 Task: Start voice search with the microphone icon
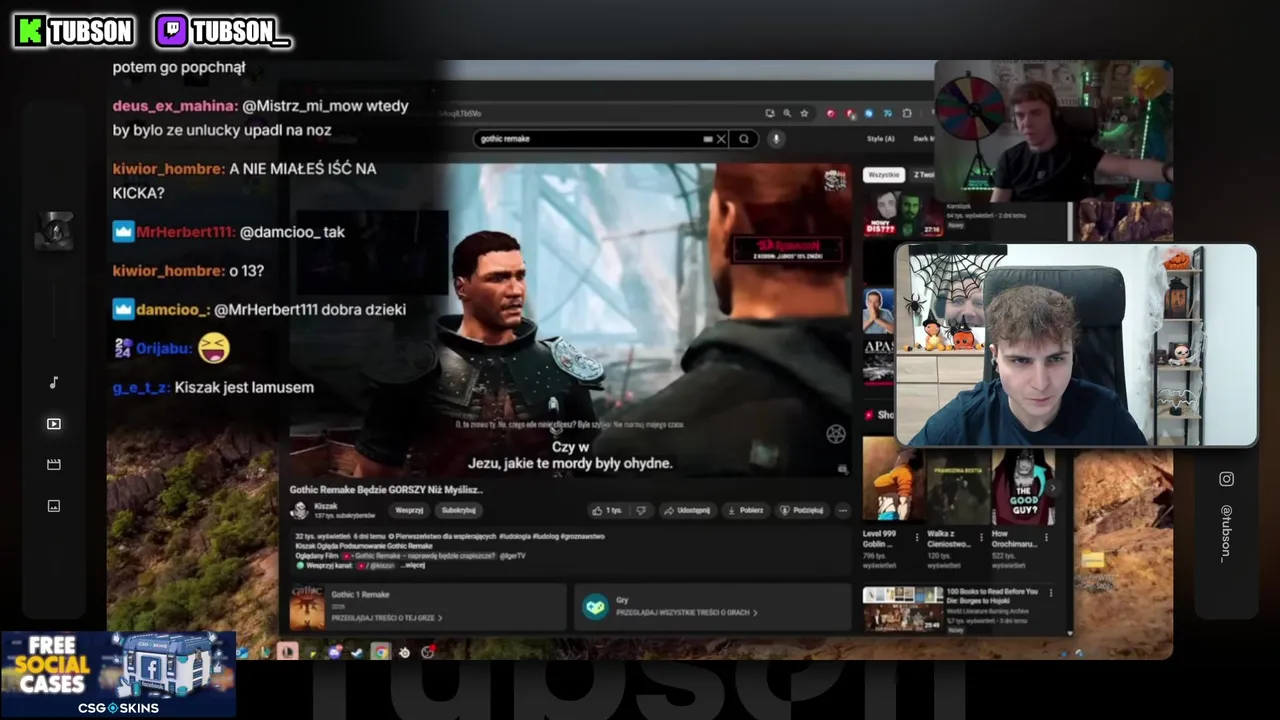[x=775, y=139]
